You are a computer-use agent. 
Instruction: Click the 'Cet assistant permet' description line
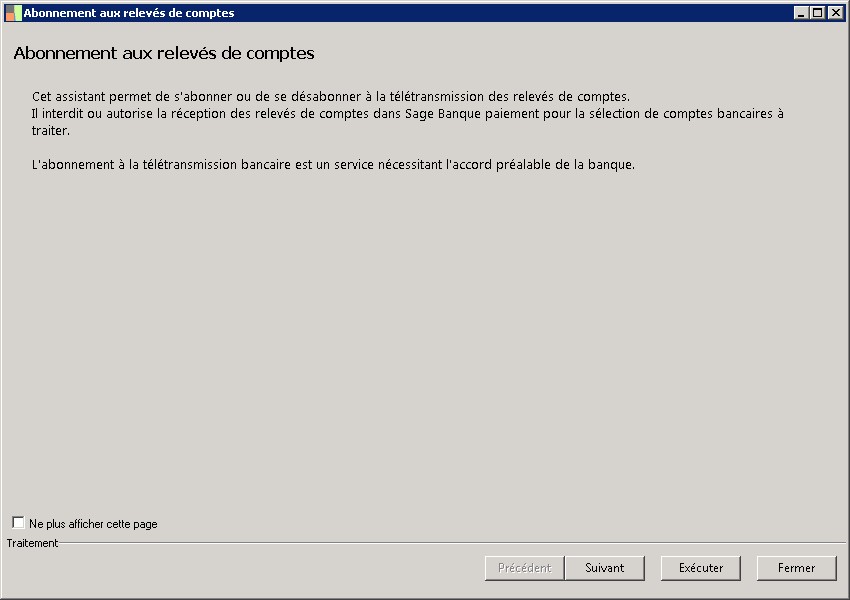click(331, 97)
